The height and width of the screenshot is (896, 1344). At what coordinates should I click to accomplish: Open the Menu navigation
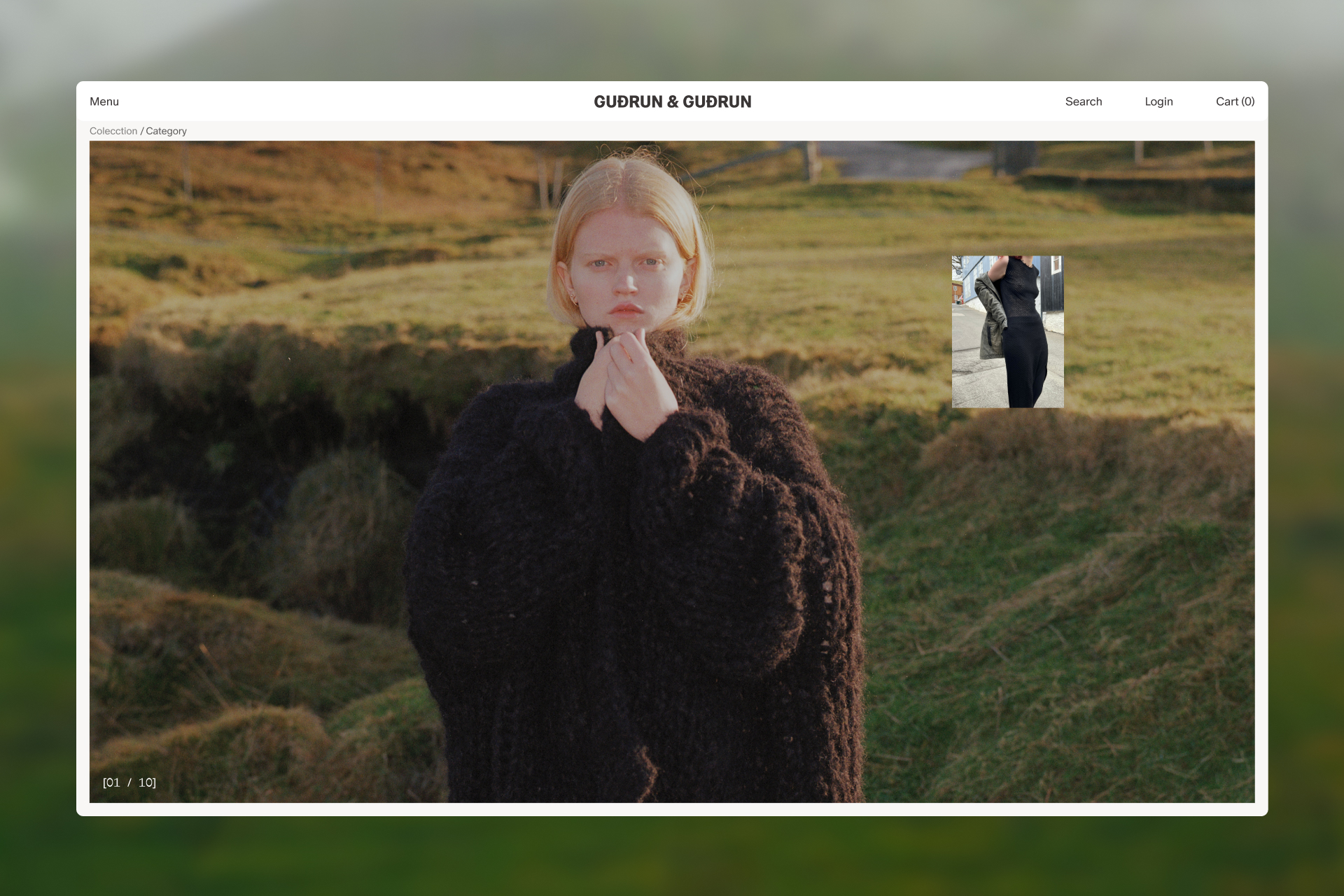point(104,101)
